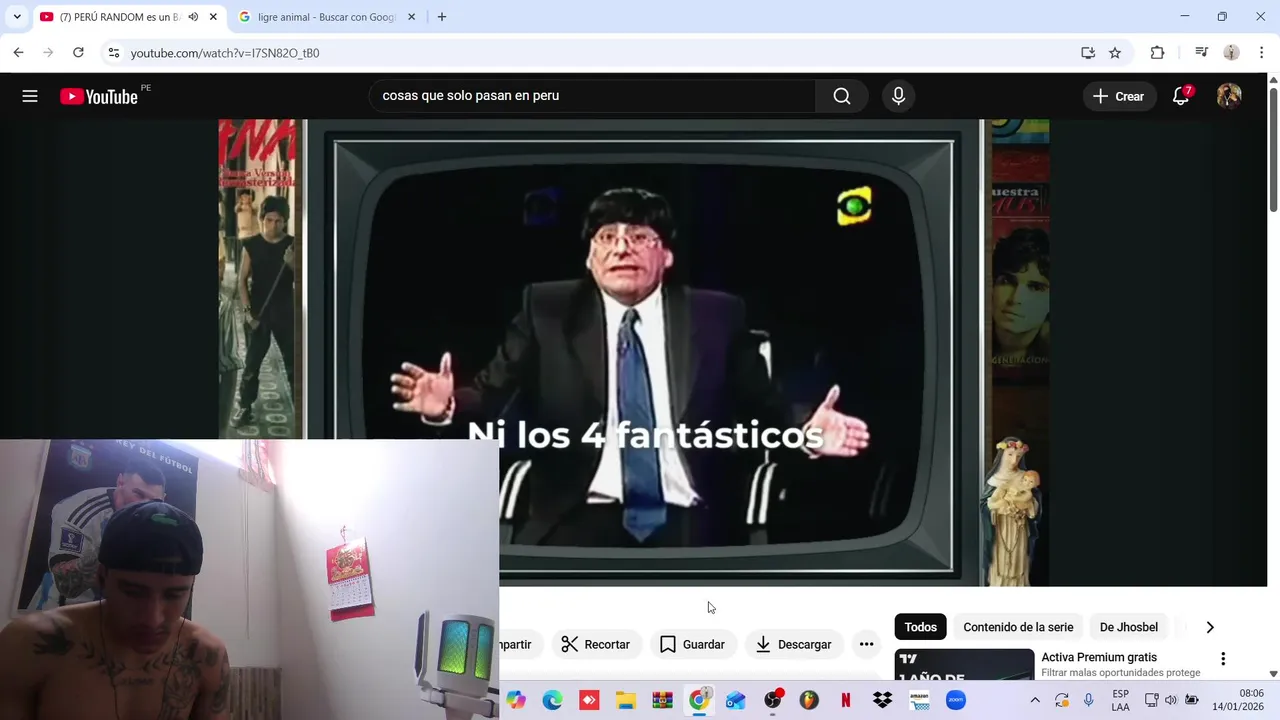Close the ligre animal tab

coord(411,17)
